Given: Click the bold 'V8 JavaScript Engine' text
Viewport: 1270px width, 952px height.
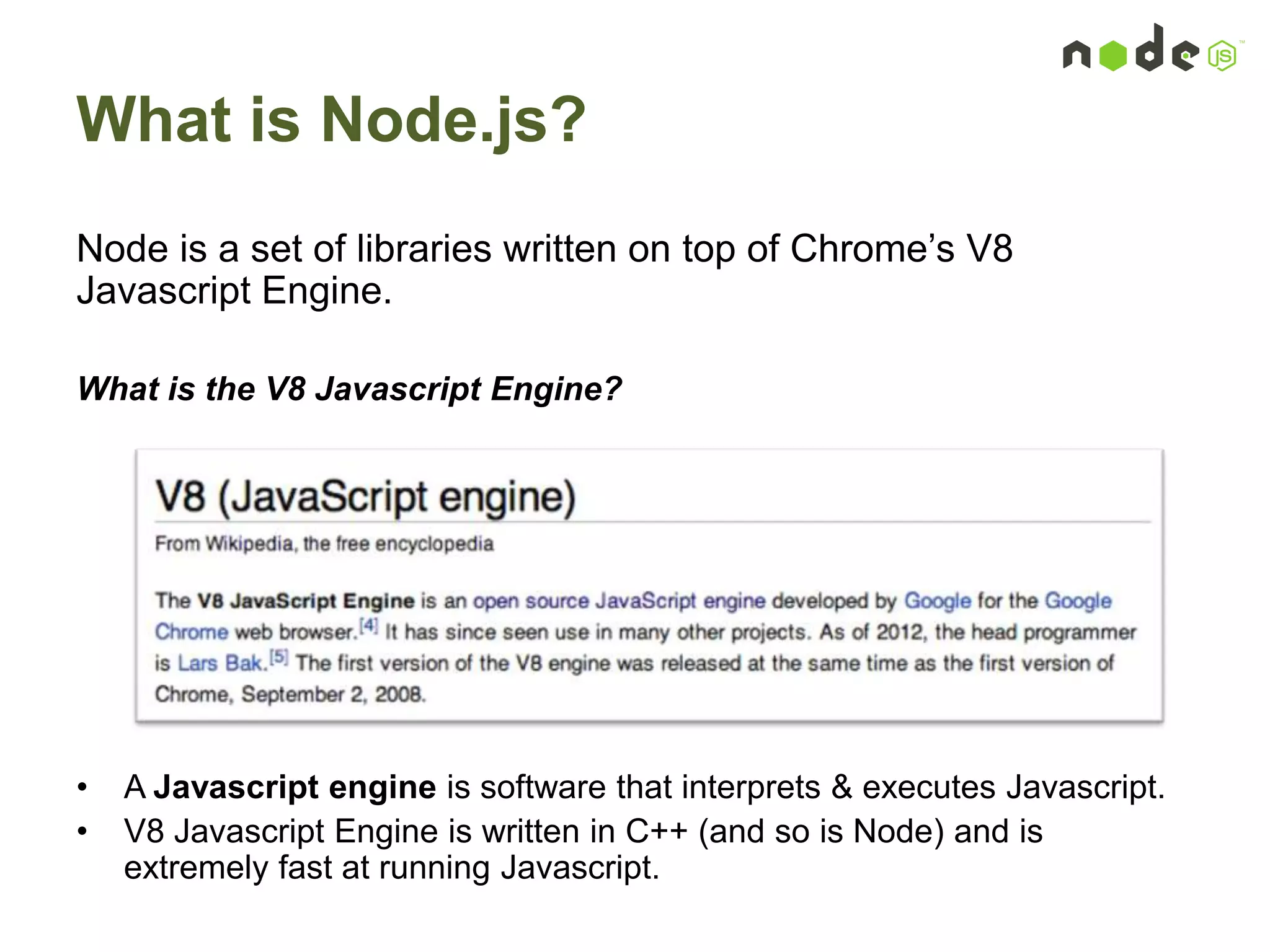Looking at the screenshot, I should 306,601.
